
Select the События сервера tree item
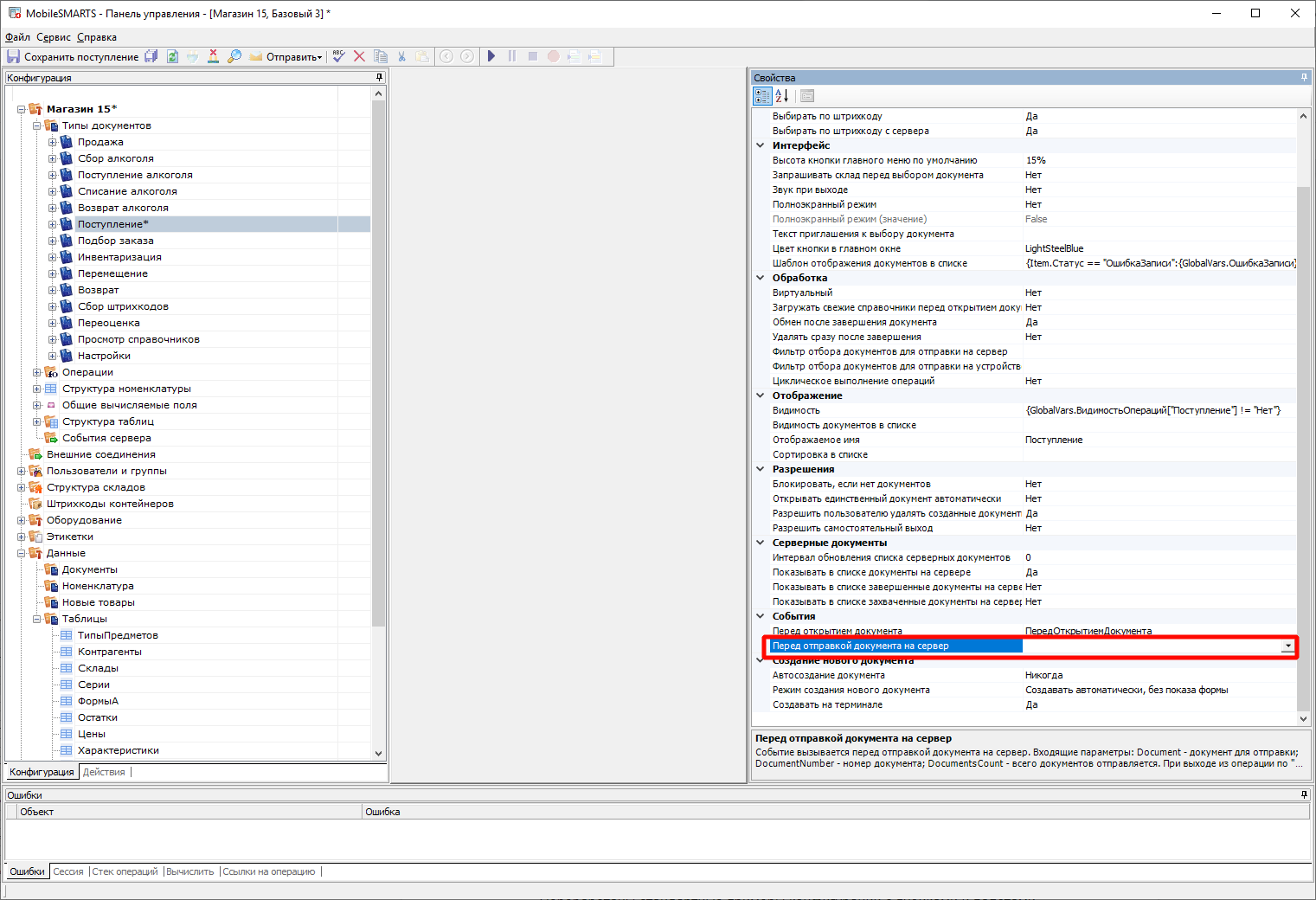[x=106, y=438]
